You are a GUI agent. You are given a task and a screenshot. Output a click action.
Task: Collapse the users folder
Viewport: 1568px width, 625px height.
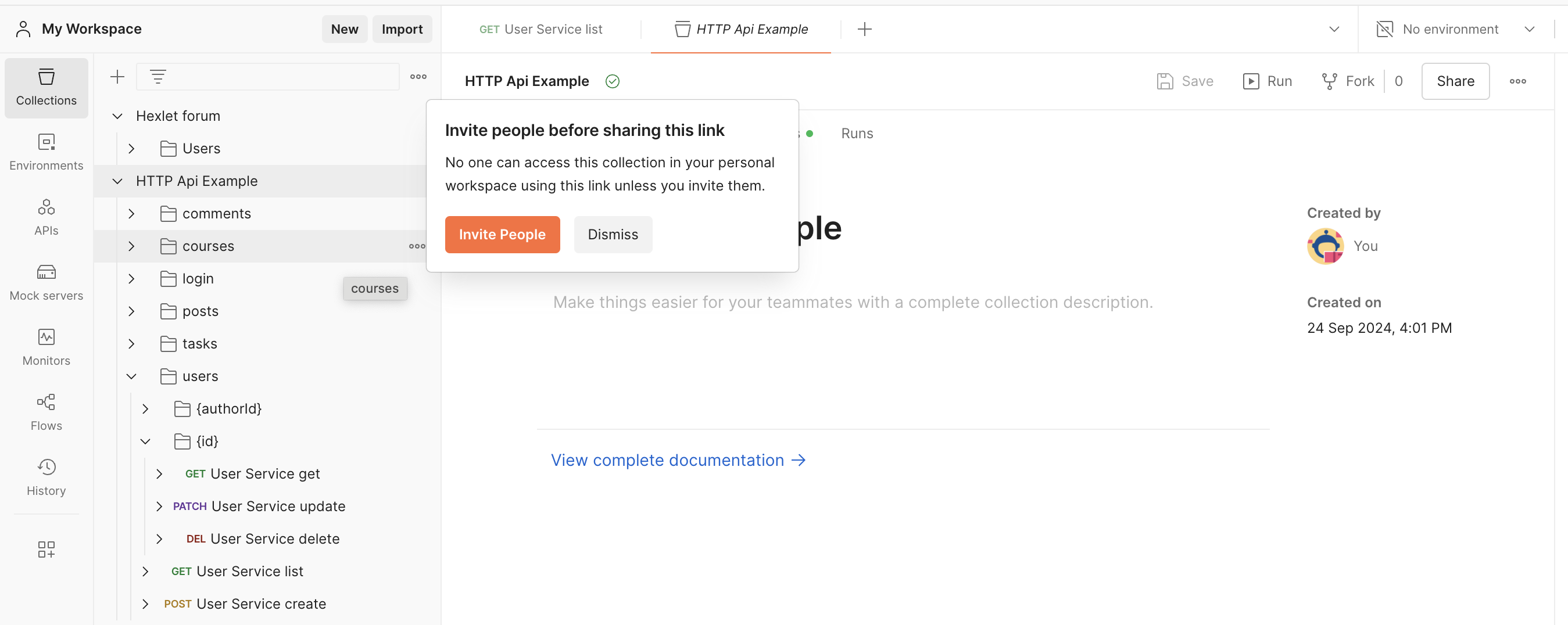[131, 376]
